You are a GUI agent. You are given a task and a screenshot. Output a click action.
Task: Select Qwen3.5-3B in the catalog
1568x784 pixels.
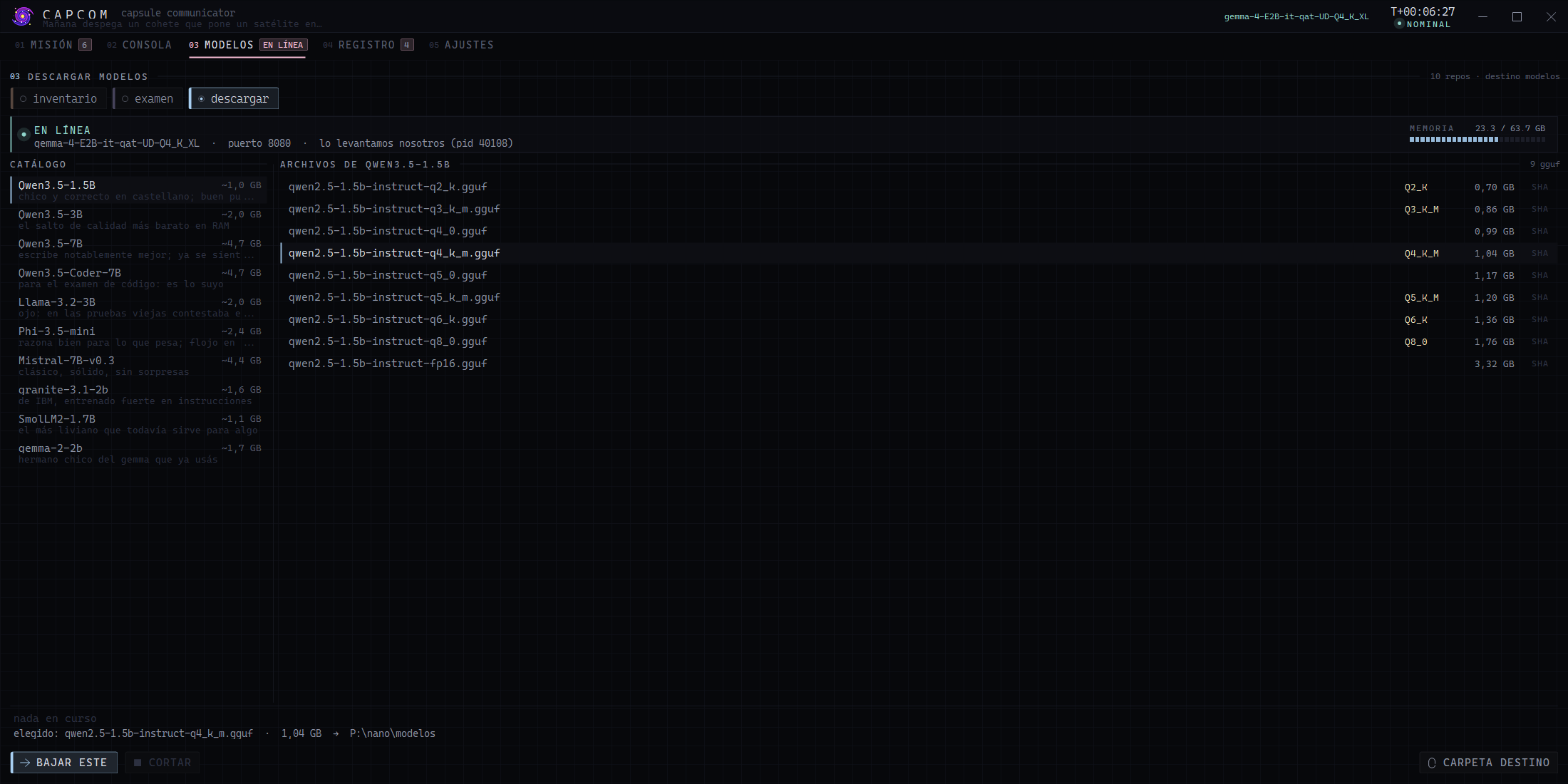pos(139,220)
